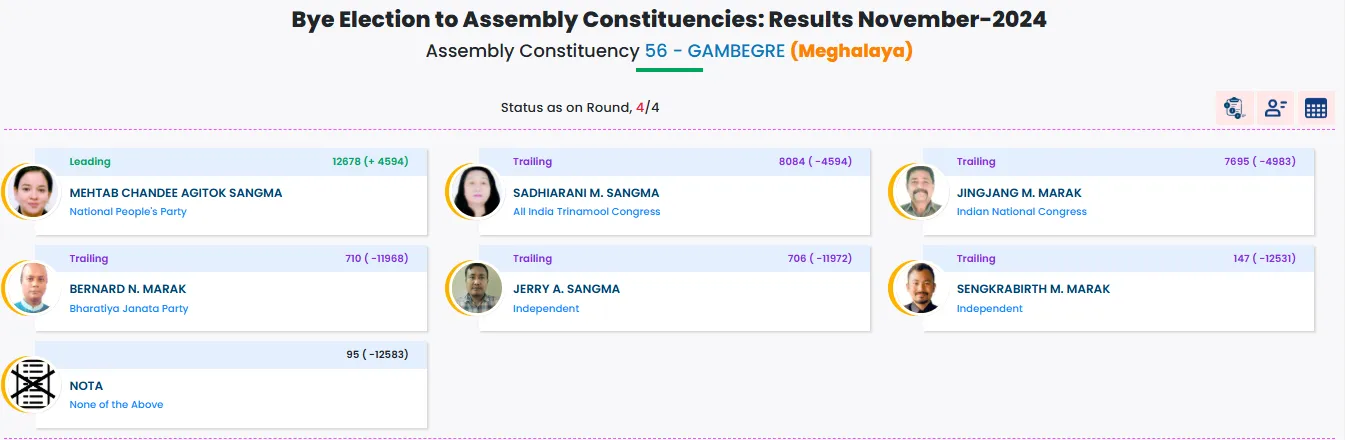Click Sengkrabirth M. Marak's photo
Screen dimensions: 1345x440
pyautogui.click(x=920, y=287)
